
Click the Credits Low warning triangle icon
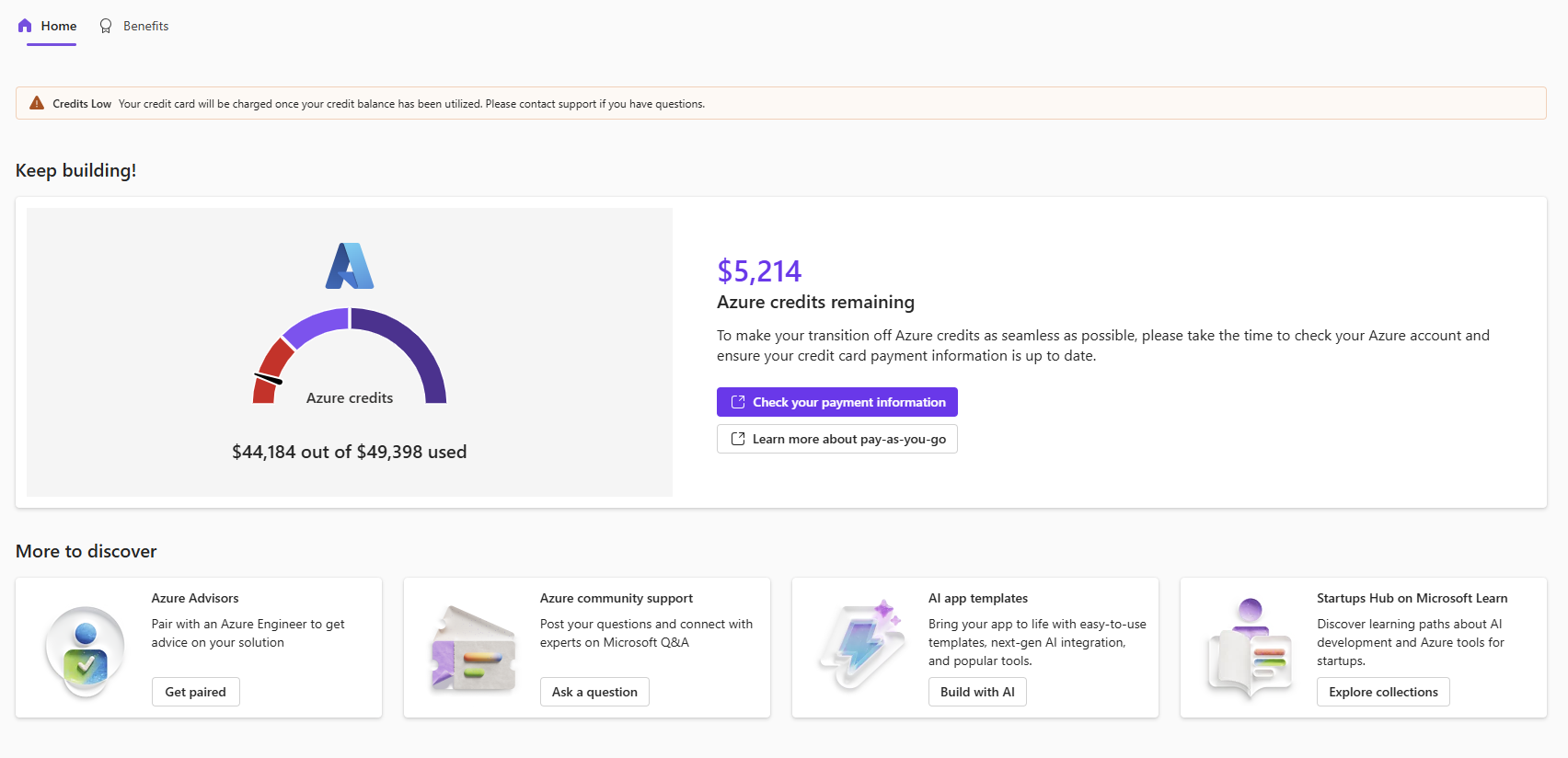tap(37, 103)
